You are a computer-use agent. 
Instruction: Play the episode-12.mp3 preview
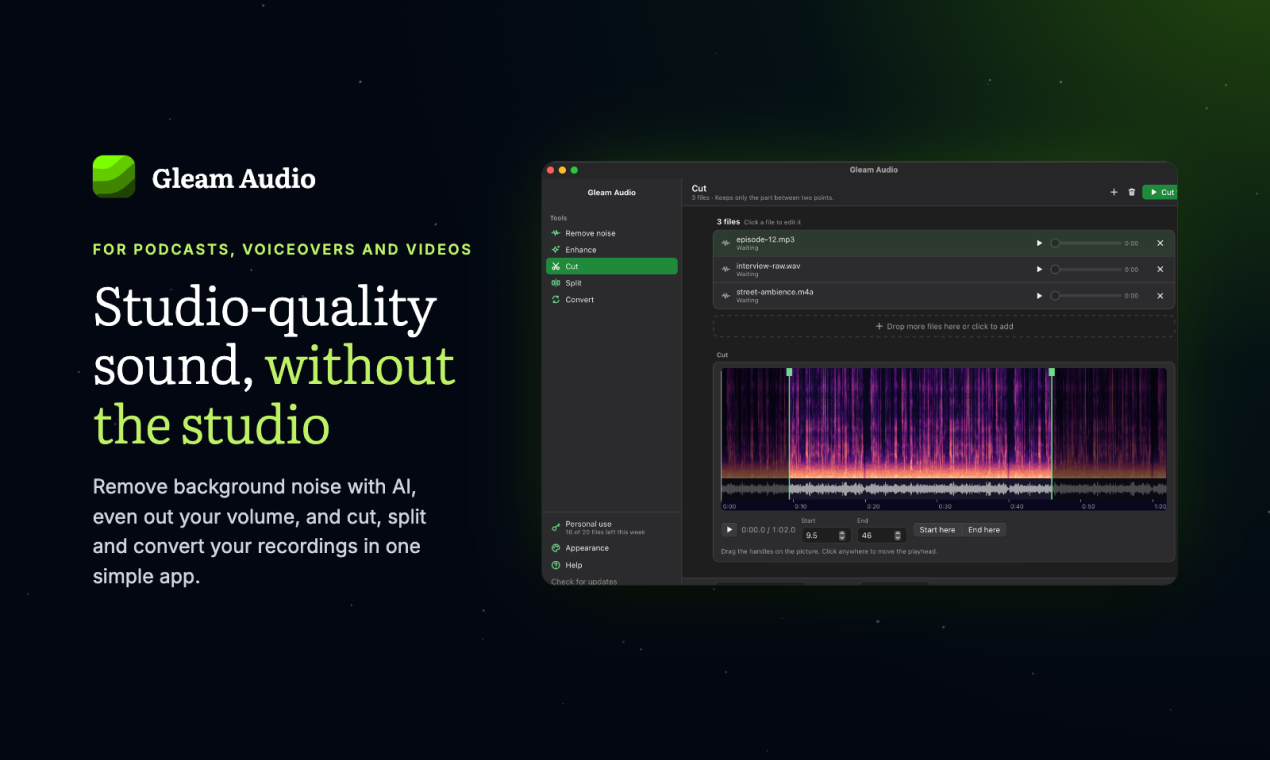click(x=1039, y=243)
